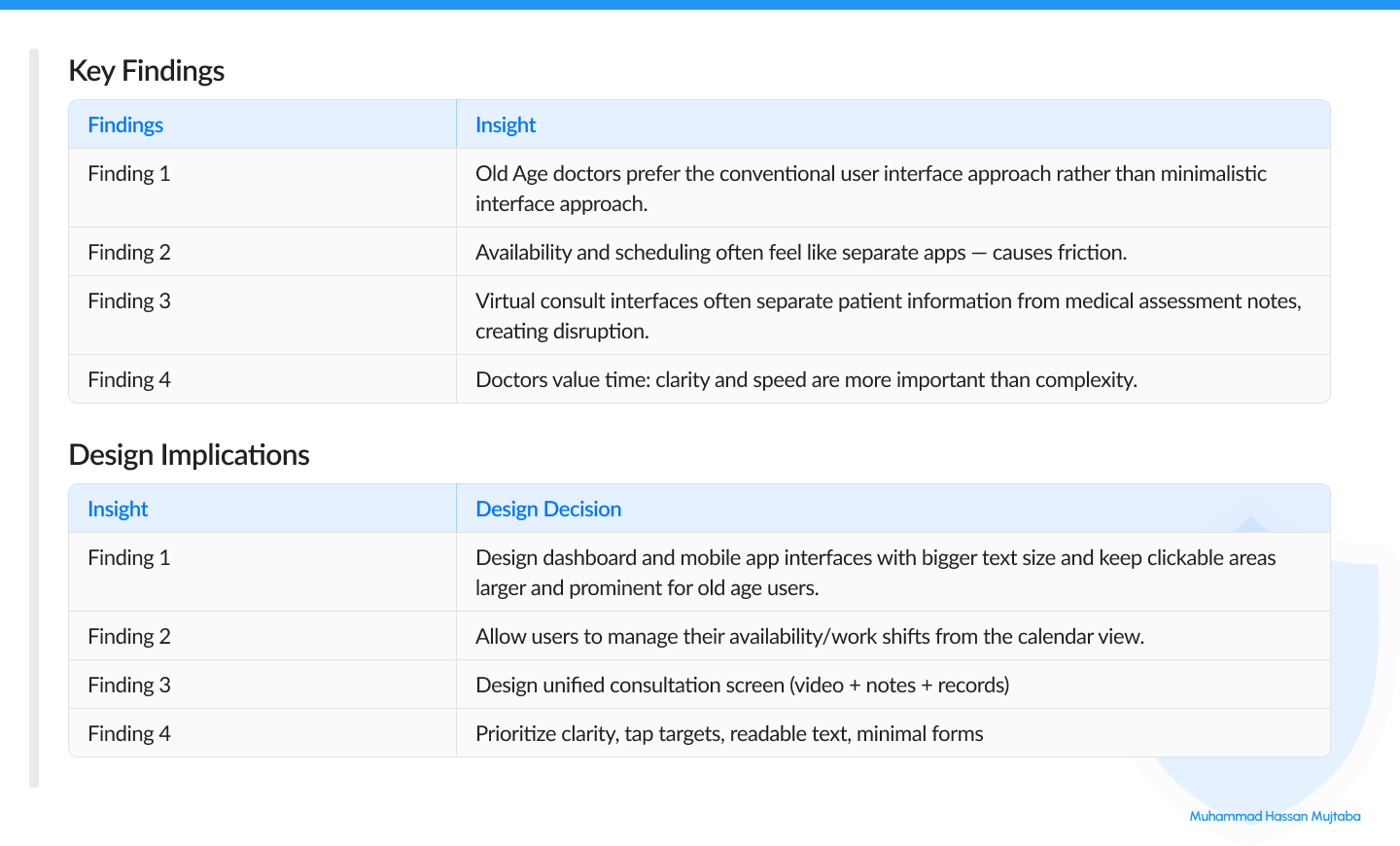Viewport: 1400px width, 846px height.
Task: Select the insight about conventional user interface approach
Action: point(870,188)
